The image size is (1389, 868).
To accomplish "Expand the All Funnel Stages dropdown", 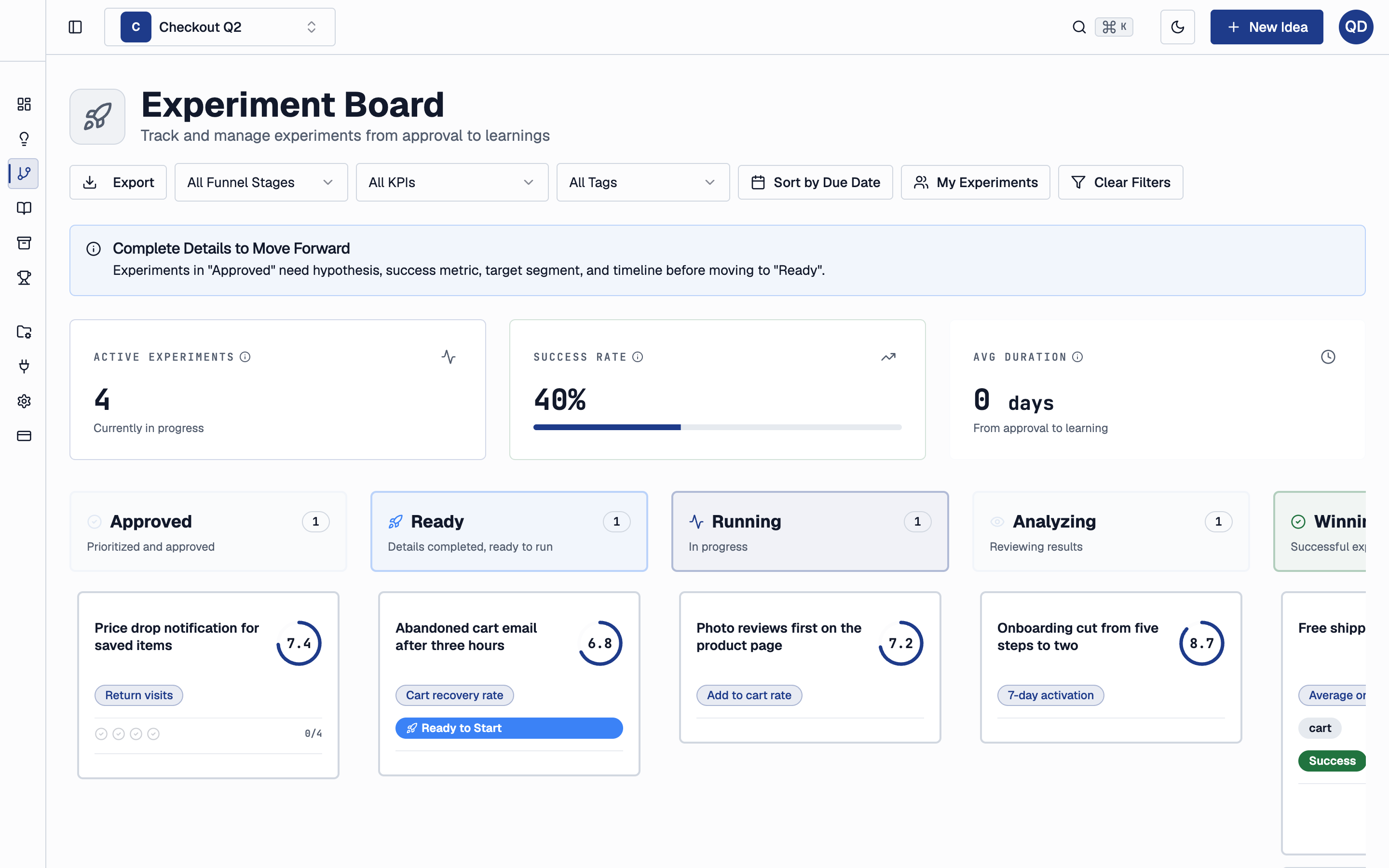I will tap(261, 183).
